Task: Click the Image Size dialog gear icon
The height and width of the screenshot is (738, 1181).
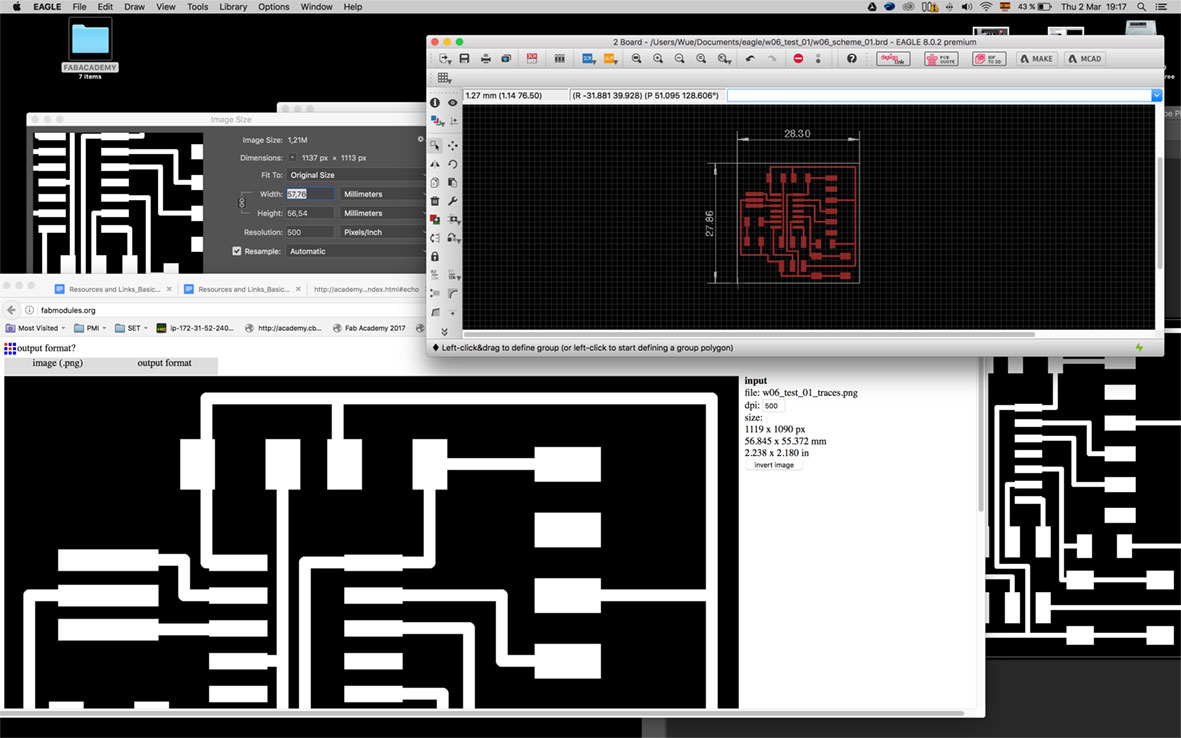Action: point(420,139)
